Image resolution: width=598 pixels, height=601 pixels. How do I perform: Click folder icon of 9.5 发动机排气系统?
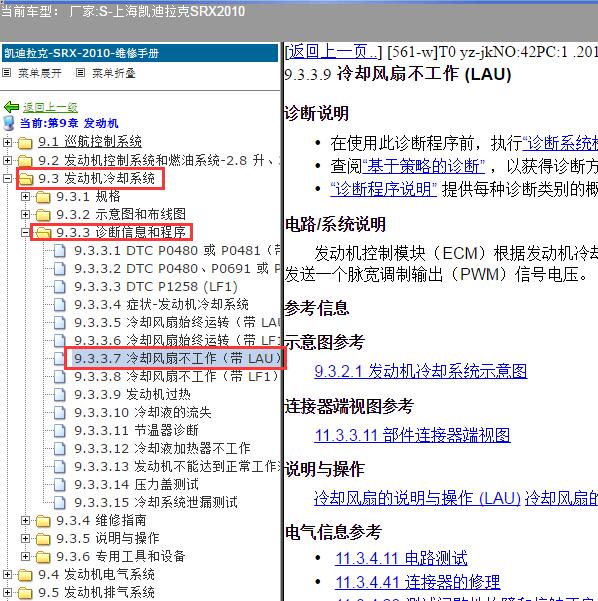(25, 593)
